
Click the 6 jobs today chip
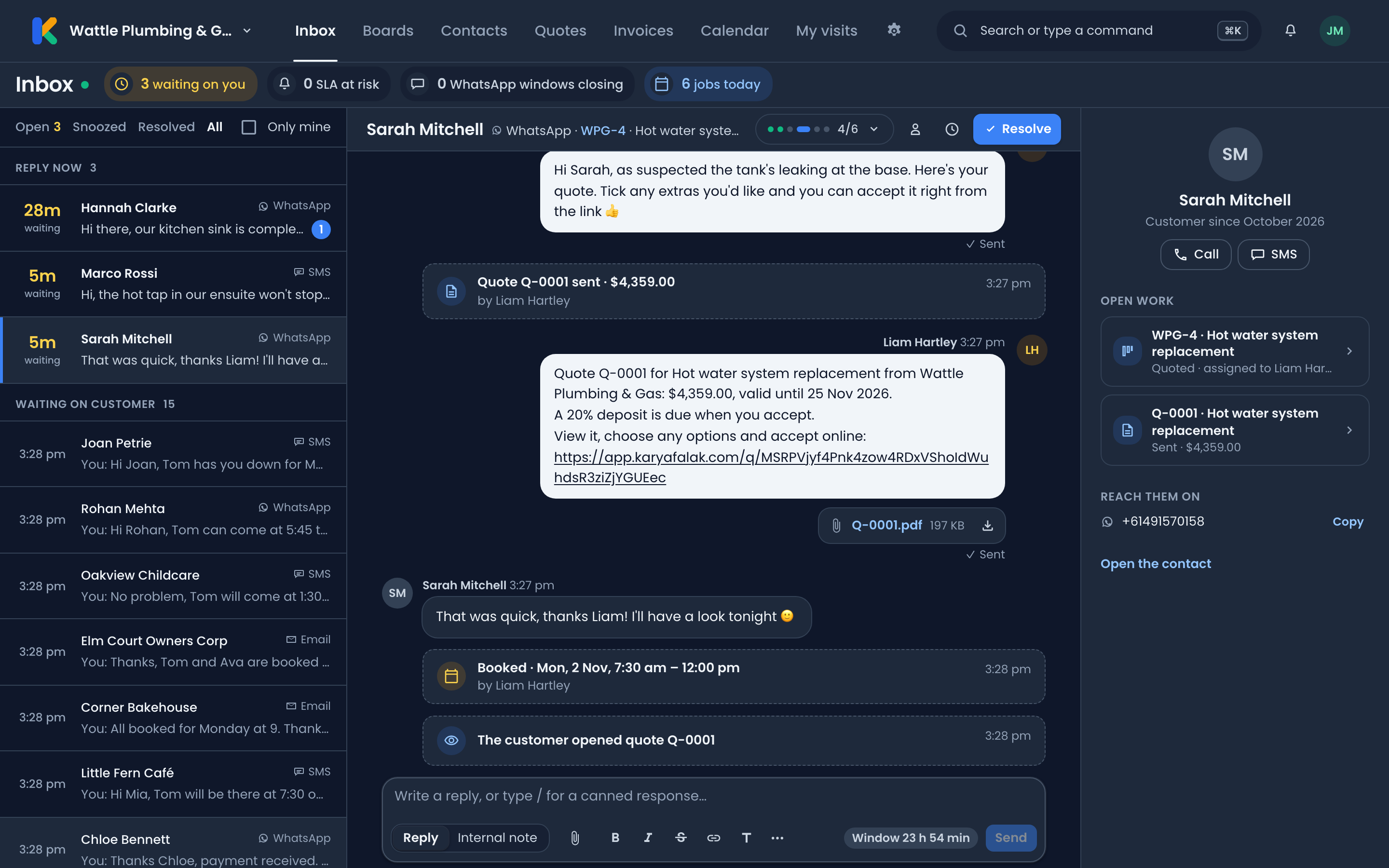point(708,84)
